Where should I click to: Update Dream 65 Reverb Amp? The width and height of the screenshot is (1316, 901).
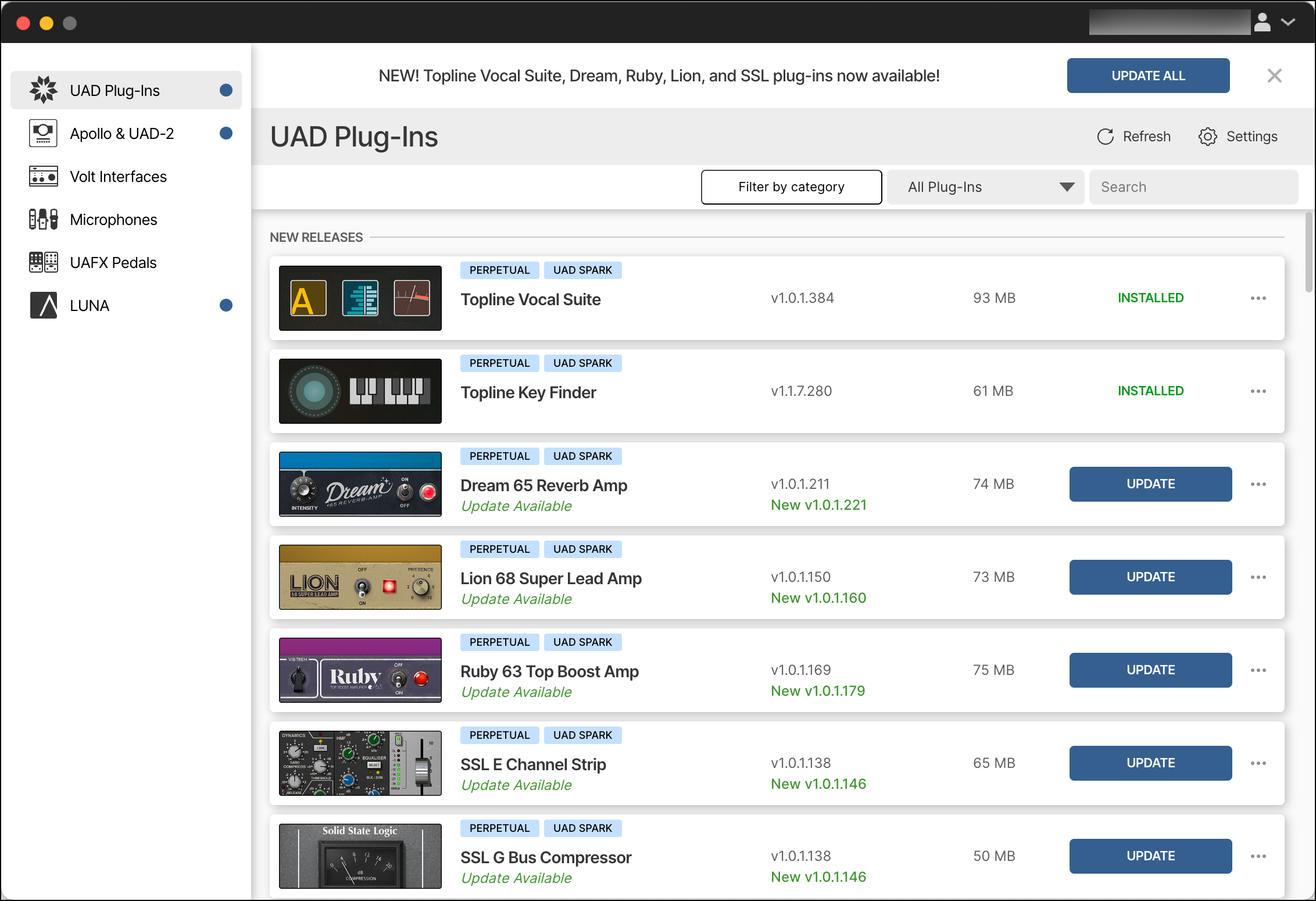pyautogui.click(x=1150, y=484)
